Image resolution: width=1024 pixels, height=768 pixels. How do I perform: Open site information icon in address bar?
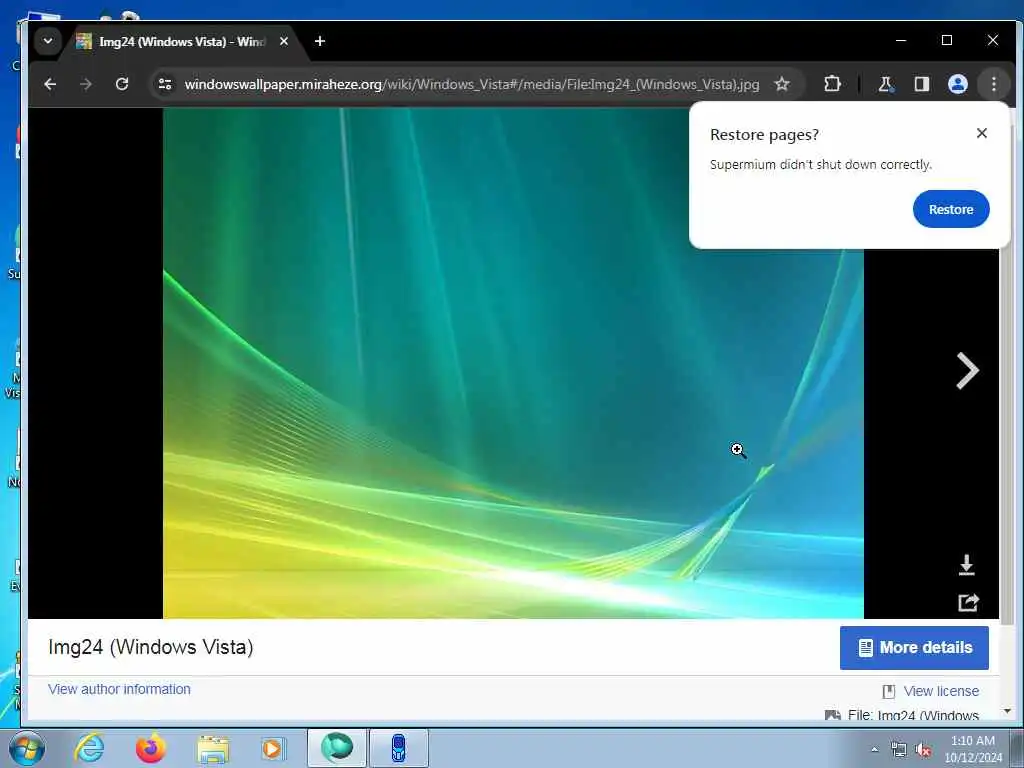point(165,84)
